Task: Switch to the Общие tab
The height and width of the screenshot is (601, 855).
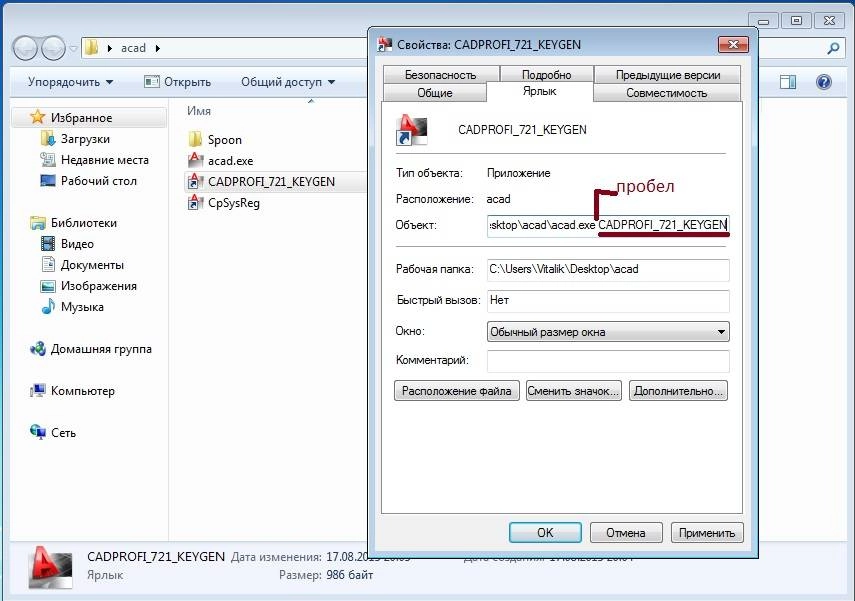Action: [x=435, y=93]
